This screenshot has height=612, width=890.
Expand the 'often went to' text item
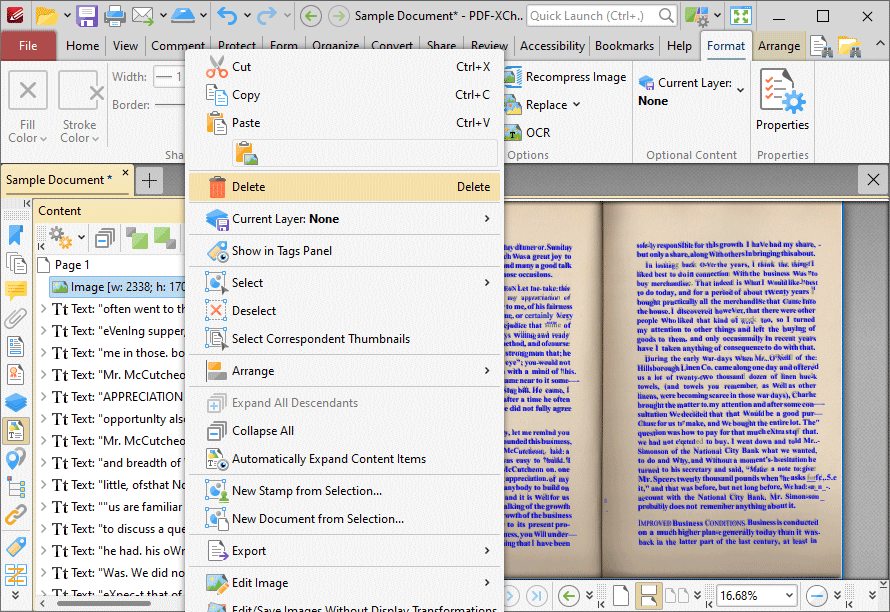pos(43,308)
